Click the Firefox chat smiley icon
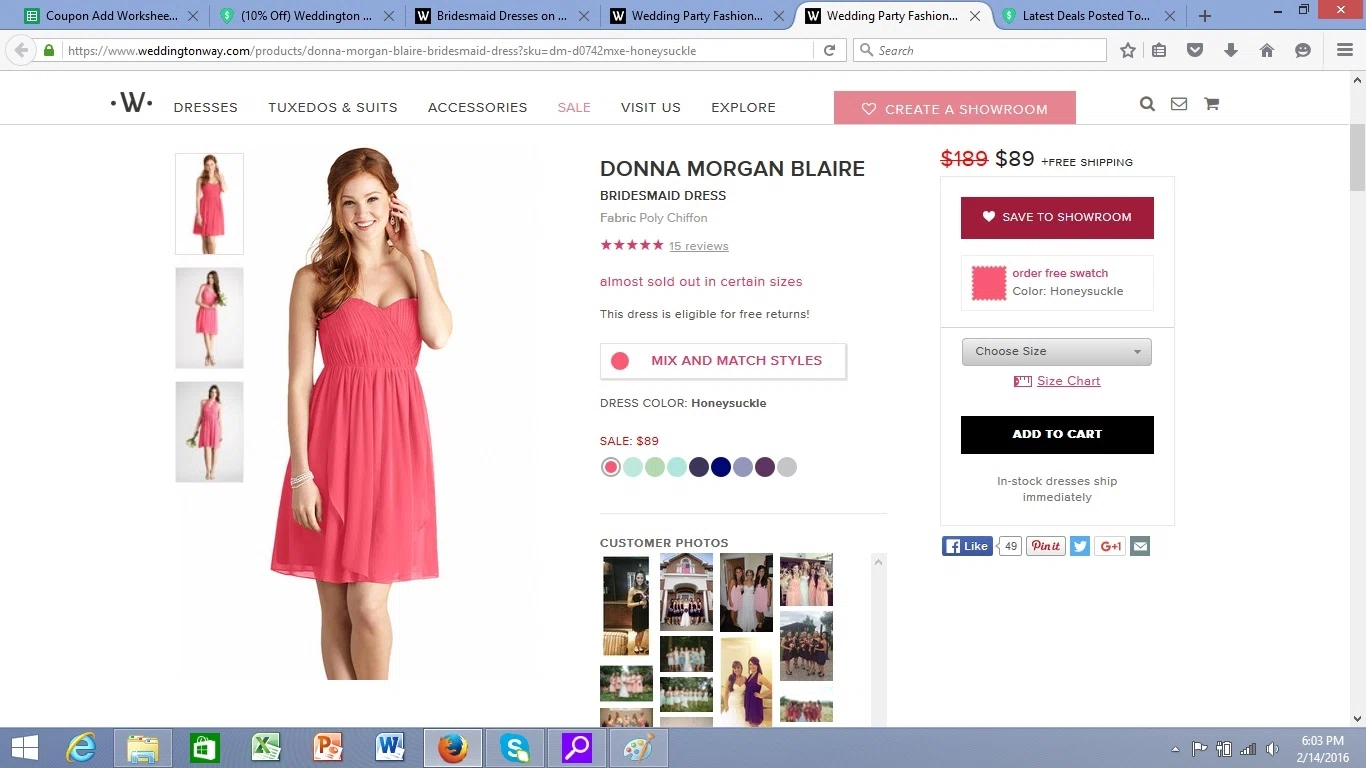 coord(1303,50)
